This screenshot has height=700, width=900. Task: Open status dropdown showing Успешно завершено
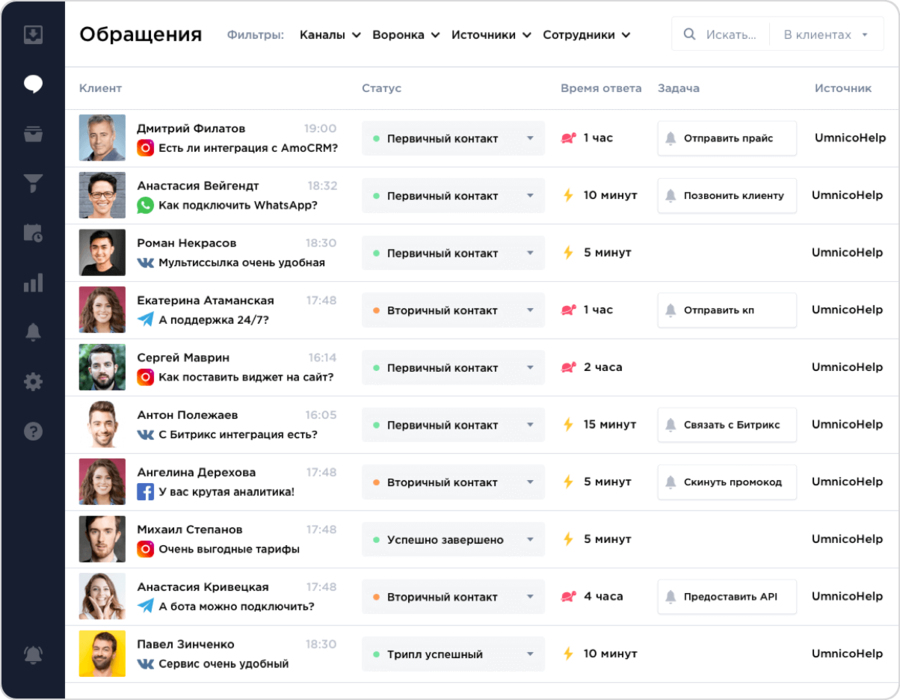click(x=453, y=540)
